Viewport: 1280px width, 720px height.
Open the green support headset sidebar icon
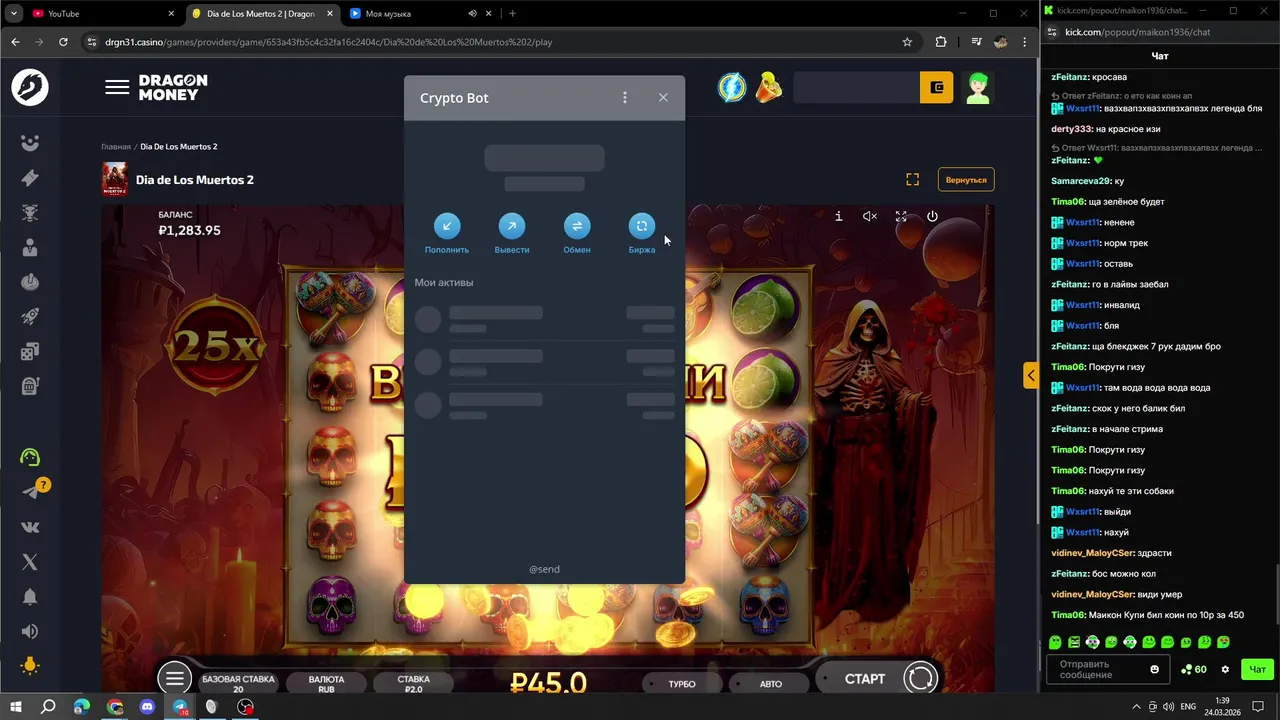click(30, 457)
